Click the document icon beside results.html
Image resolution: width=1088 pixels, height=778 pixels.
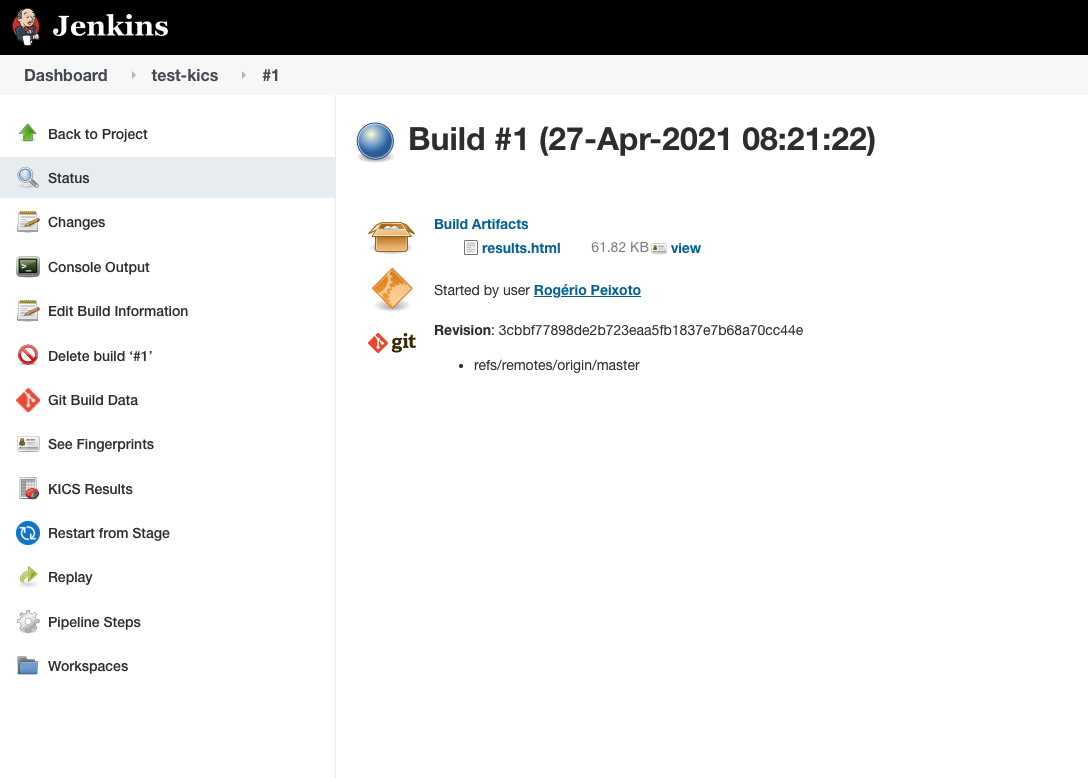470,248
